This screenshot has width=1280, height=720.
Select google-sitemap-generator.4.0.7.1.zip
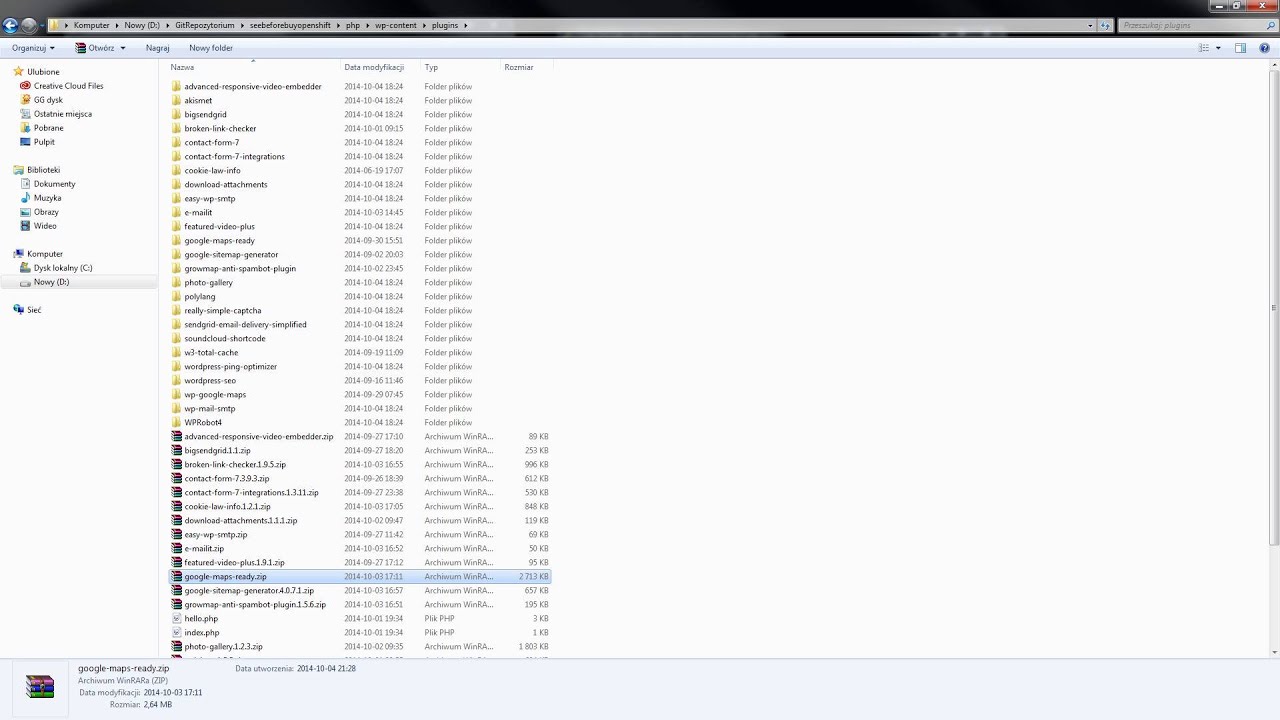coord(249,590)
